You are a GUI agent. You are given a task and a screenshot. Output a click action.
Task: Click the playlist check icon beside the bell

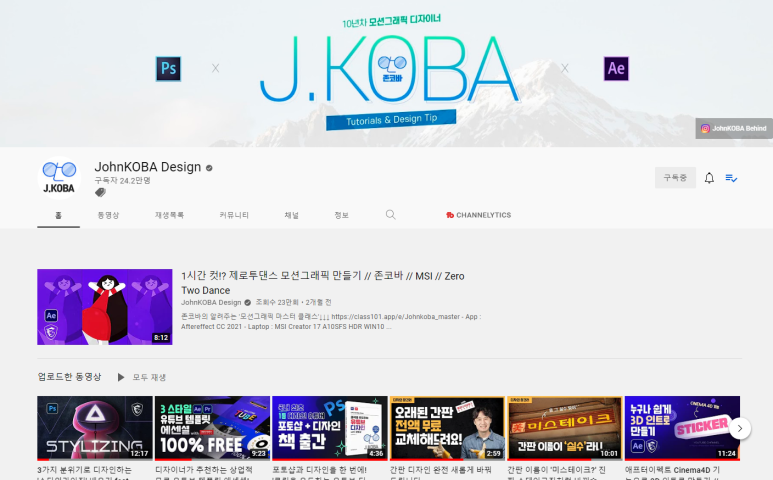(731, 178)
